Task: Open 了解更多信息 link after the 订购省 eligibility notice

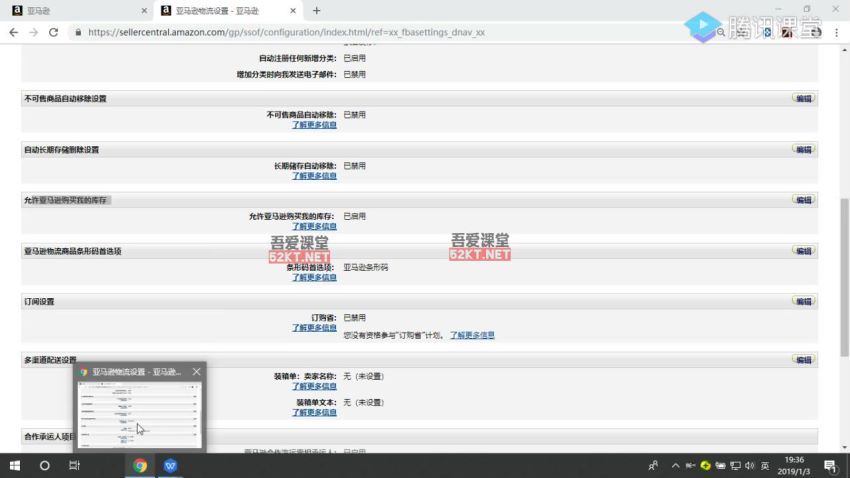Action: (x=472, y=335)
